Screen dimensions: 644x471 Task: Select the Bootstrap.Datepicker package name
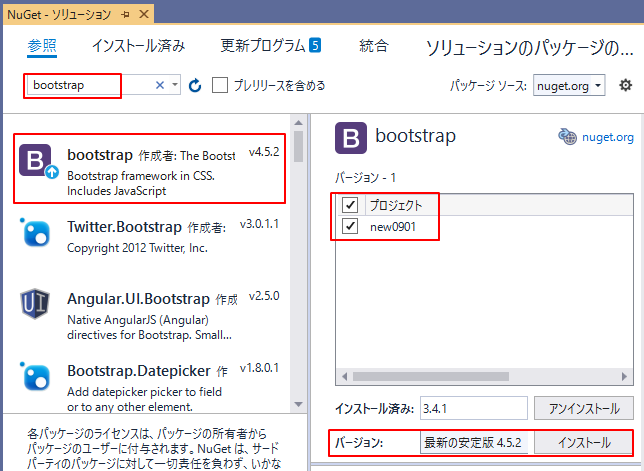[x=139, y=371]
